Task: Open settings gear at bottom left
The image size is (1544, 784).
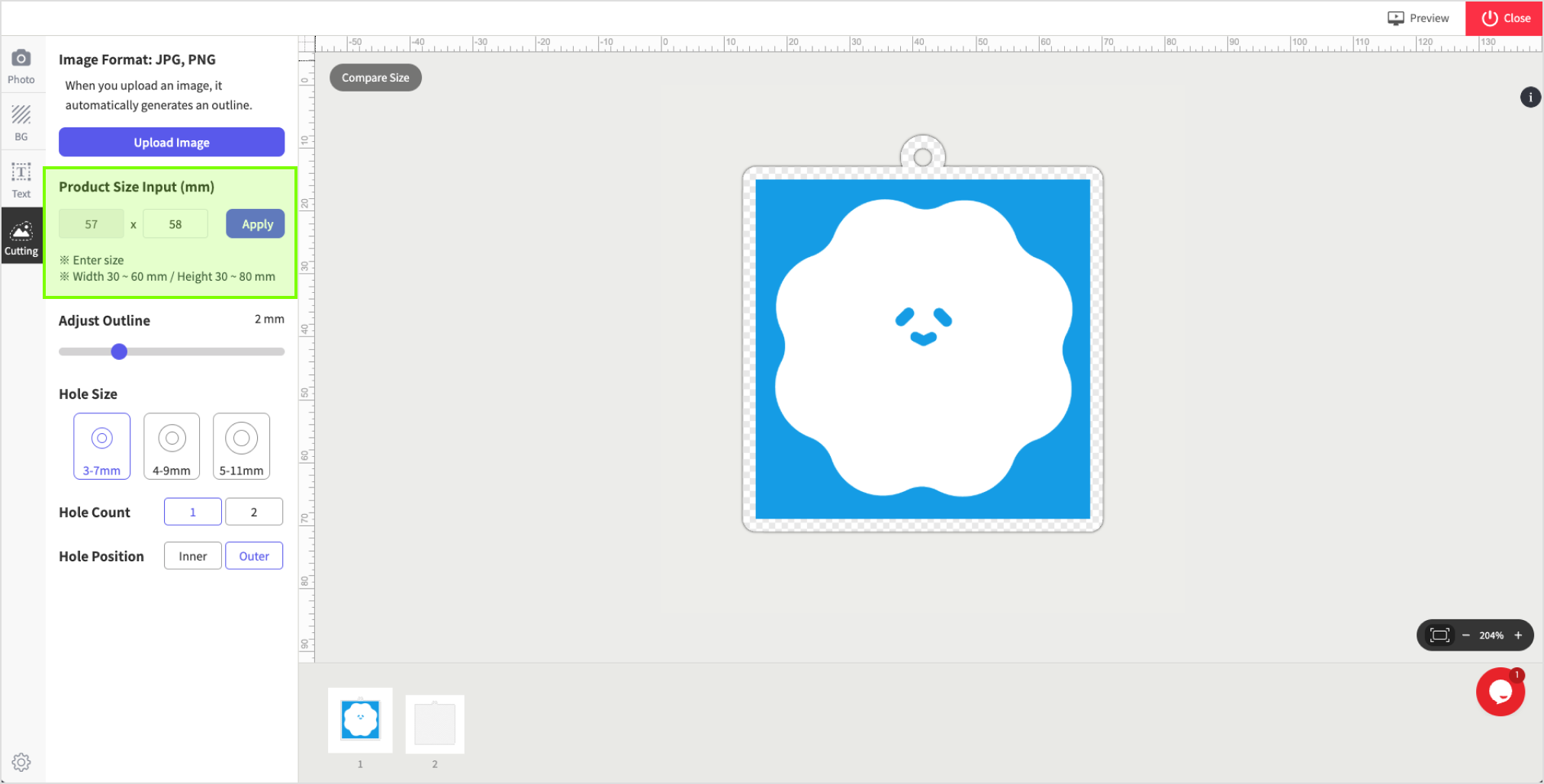Action: click(x=21, y=762)
